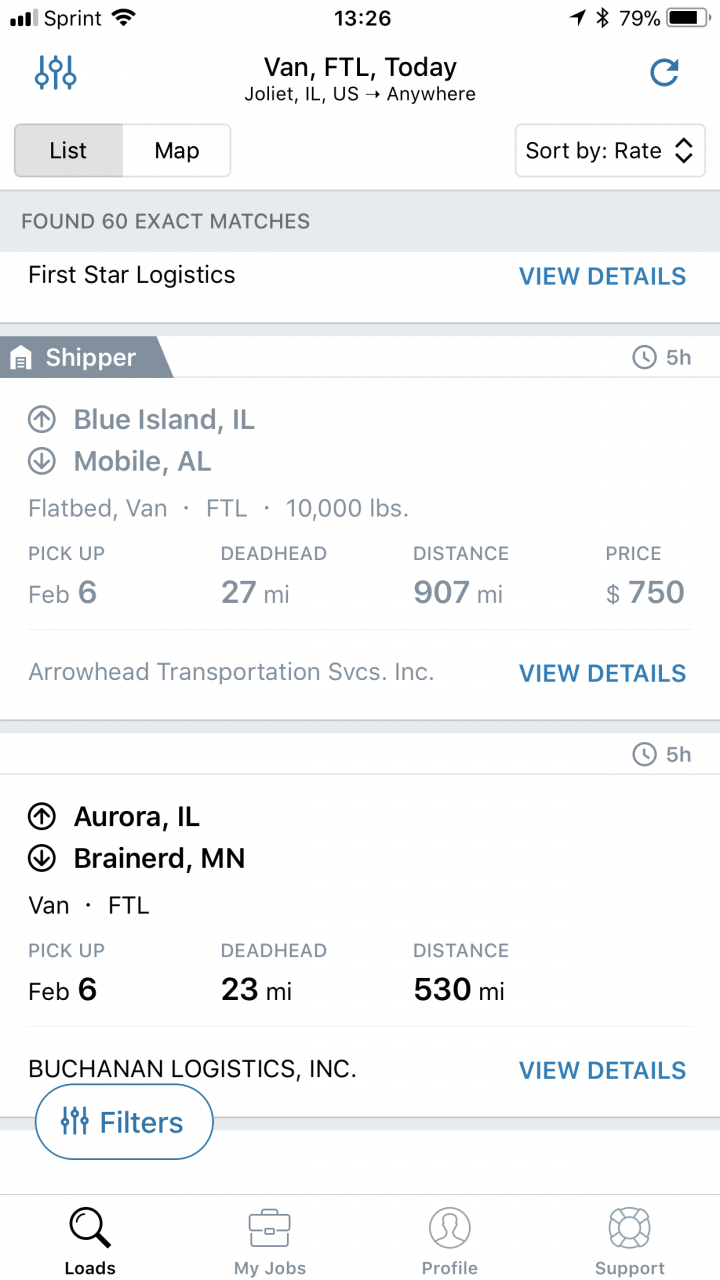Image resolution: width=720 pixels, height=1280 pixels.
Task: Select the Blue Island to Mobile load card
Action: tap(360, 528)
